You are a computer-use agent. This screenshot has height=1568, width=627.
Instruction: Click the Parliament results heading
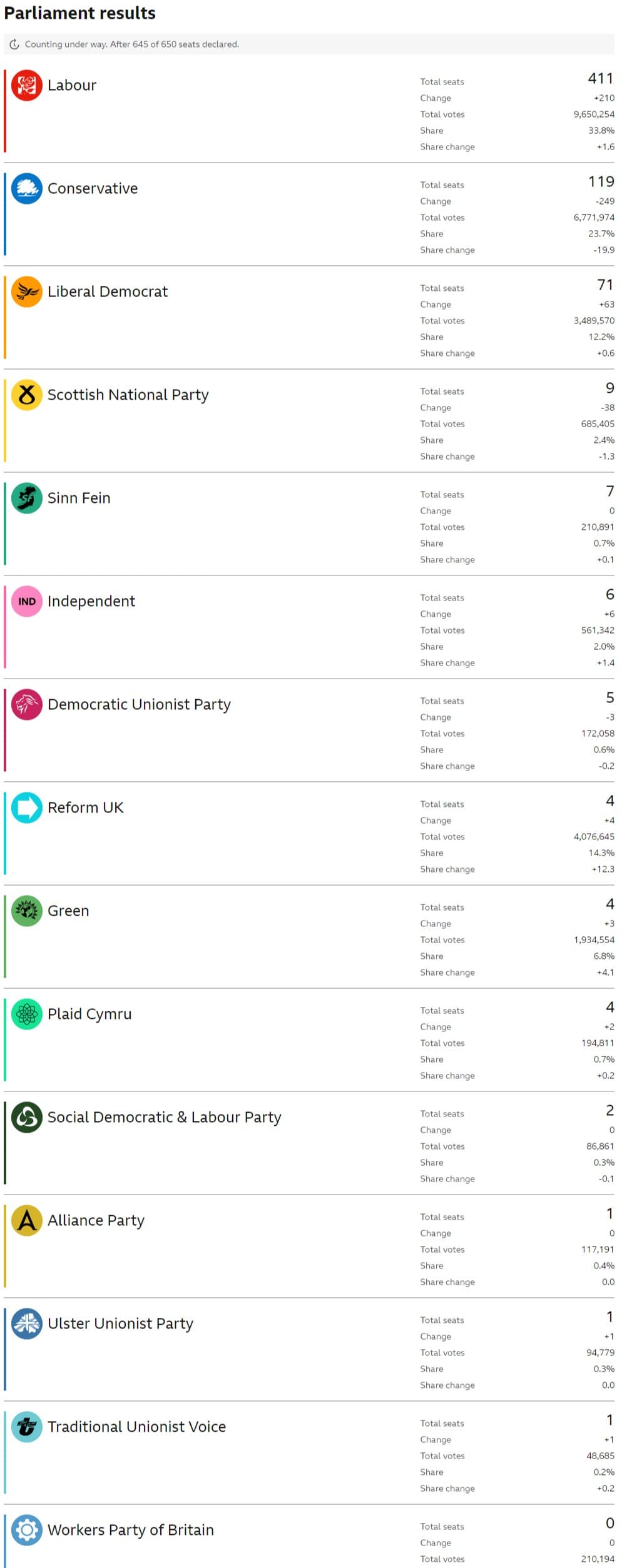80,13
